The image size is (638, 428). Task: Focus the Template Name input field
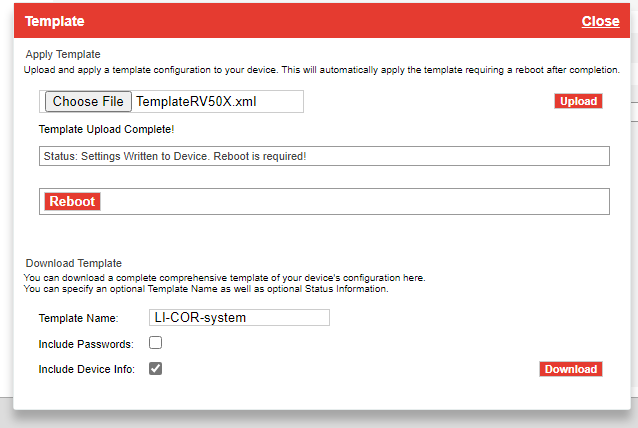click(238, 317)
